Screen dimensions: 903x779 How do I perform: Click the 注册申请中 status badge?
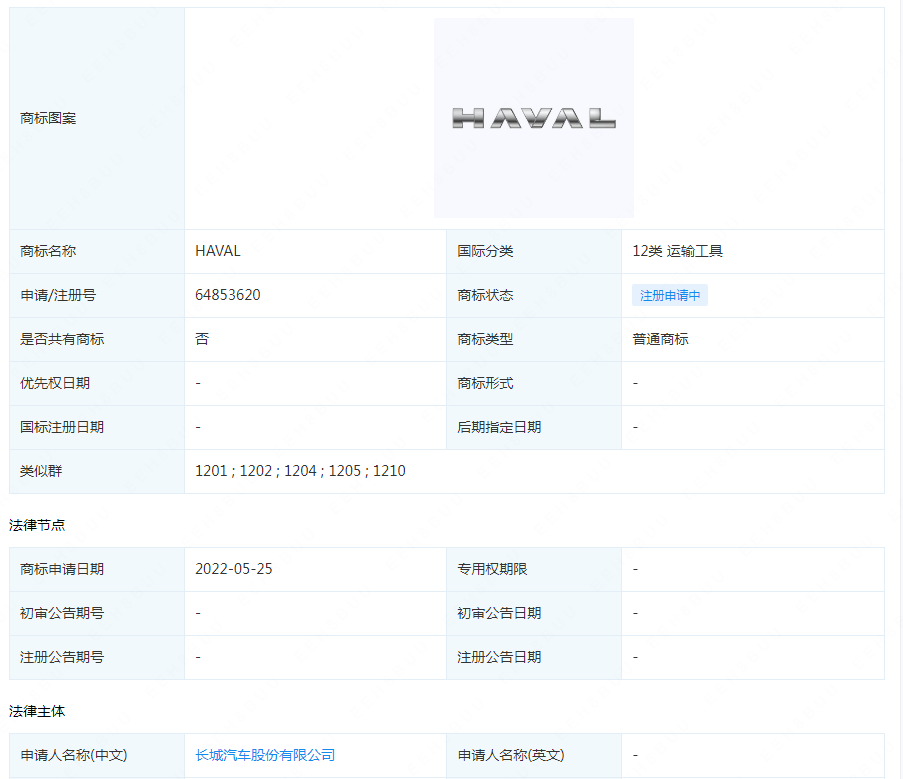(x=669, y=295)
